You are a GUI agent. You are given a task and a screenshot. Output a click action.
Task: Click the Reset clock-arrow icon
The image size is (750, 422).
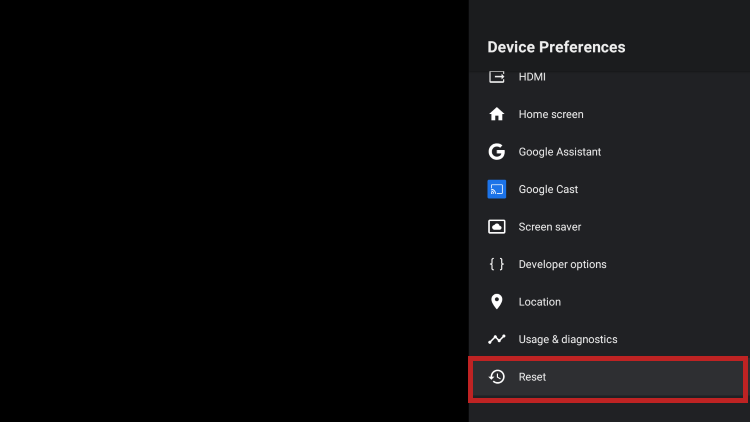pyautogui.click(x=496, y=377)
